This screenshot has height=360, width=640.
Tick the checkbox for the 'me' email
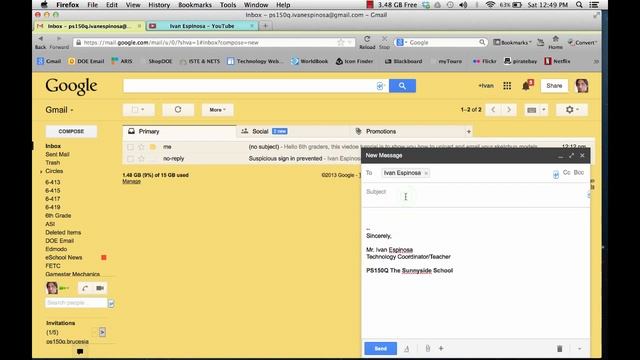pos(130,147)
